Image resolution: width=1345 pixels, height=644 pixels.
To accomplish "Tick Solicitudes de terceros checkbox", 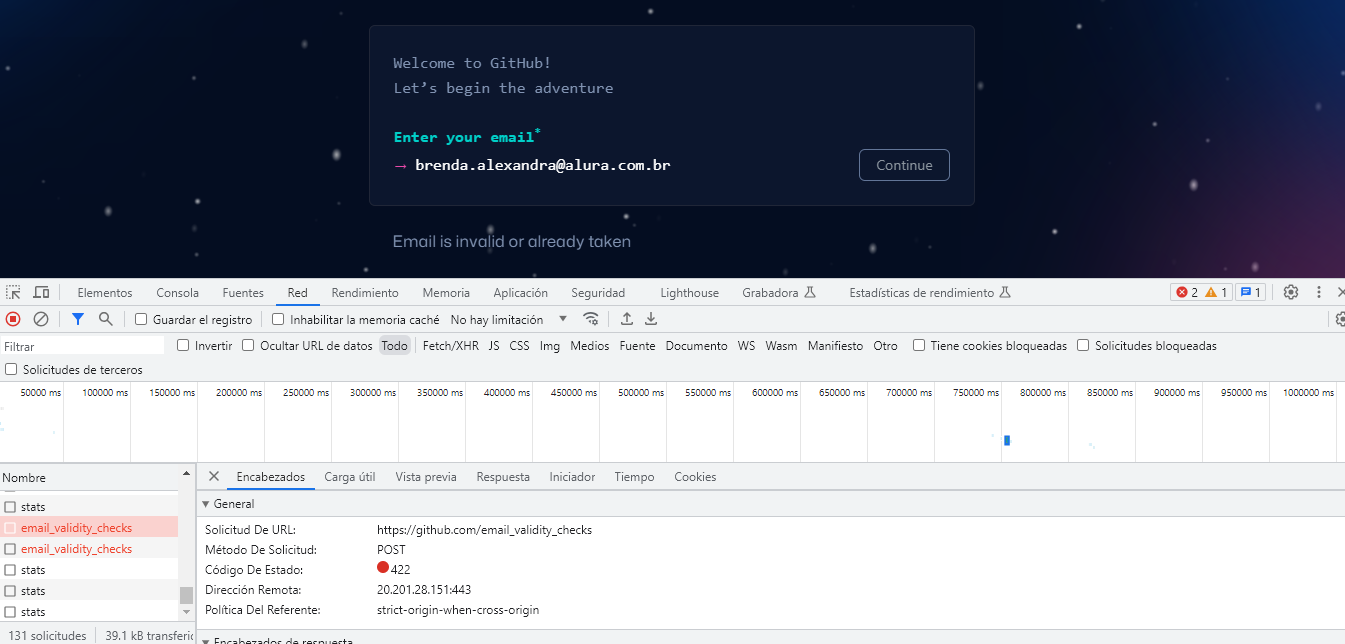I will click(11, 370).
